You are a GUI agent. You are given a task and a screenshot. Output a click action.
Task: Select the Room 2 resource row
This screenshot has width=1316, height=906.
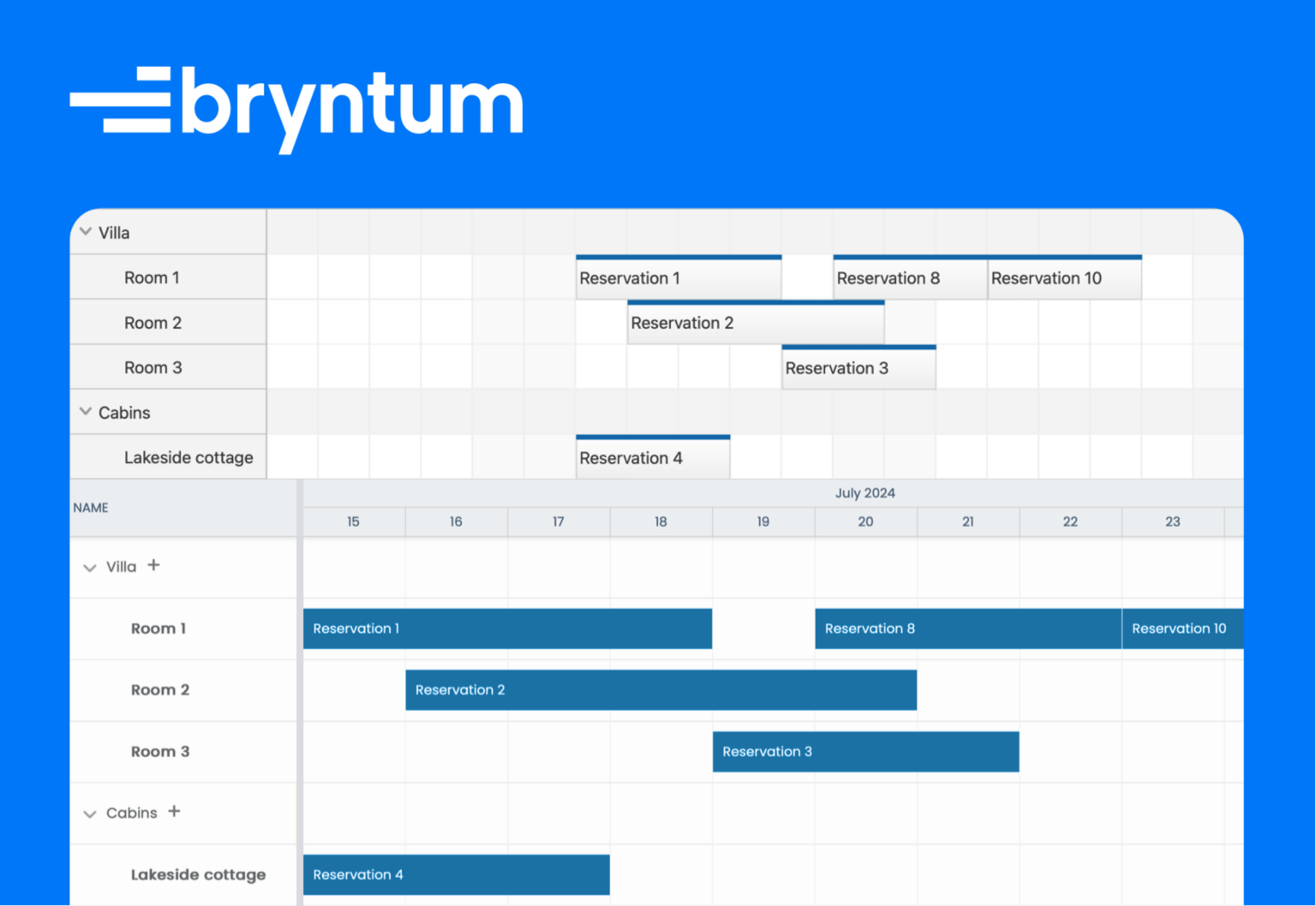point(159,689)
